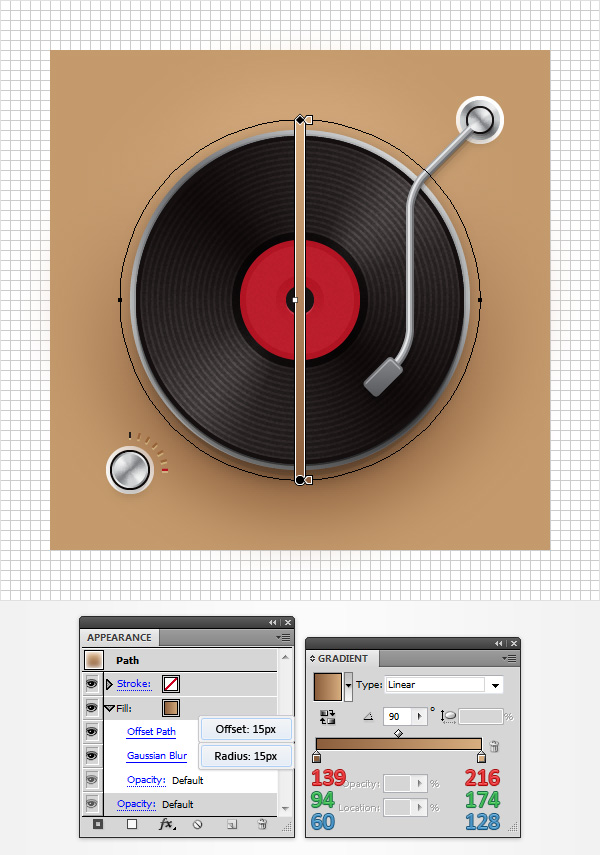Toggle visibility eye for the Stroke row

click(x=92, y=684)
